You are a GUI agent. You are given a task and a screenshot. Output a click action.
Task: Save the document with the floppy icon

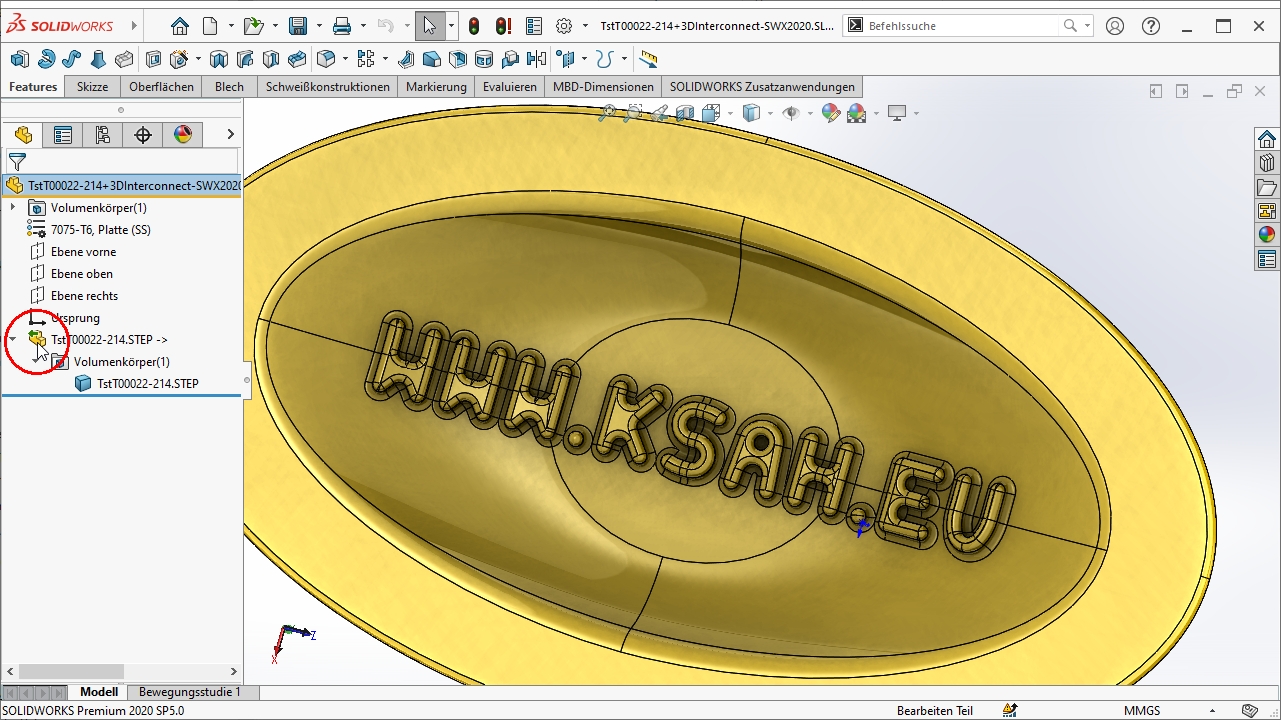298,26
